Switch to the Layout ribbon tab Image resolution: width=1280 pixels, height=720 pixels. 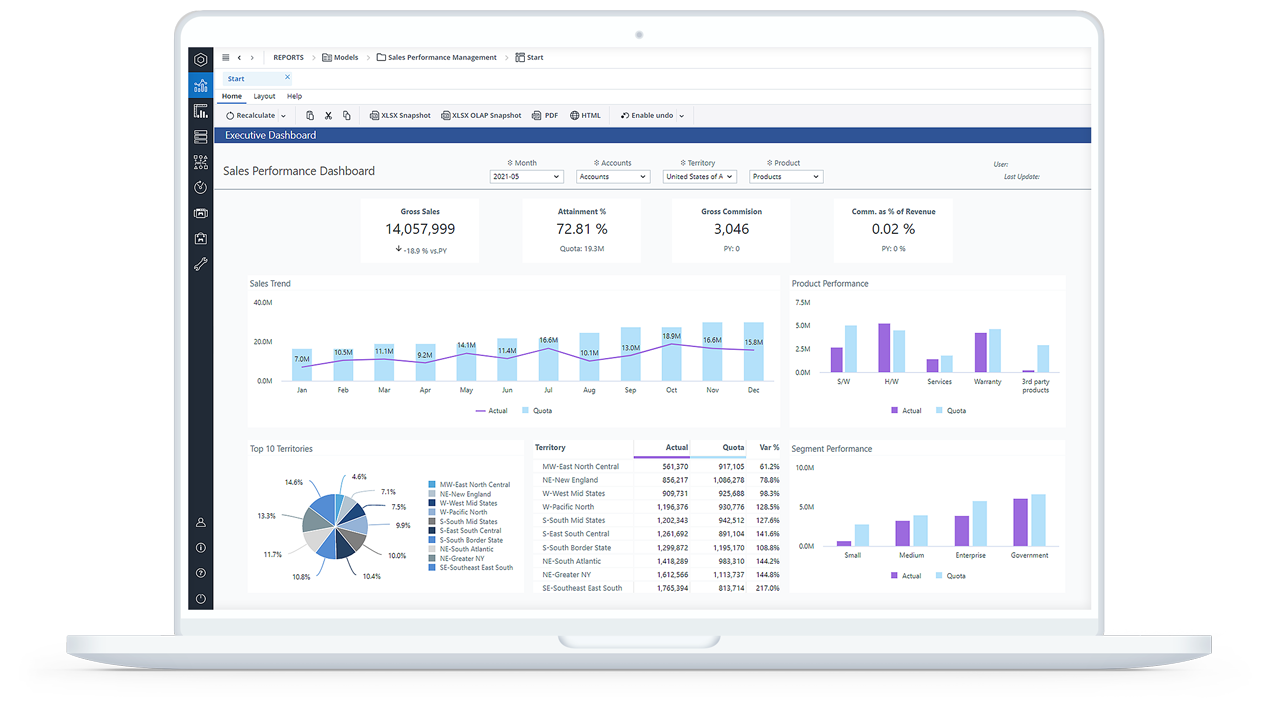coord(264,96)
